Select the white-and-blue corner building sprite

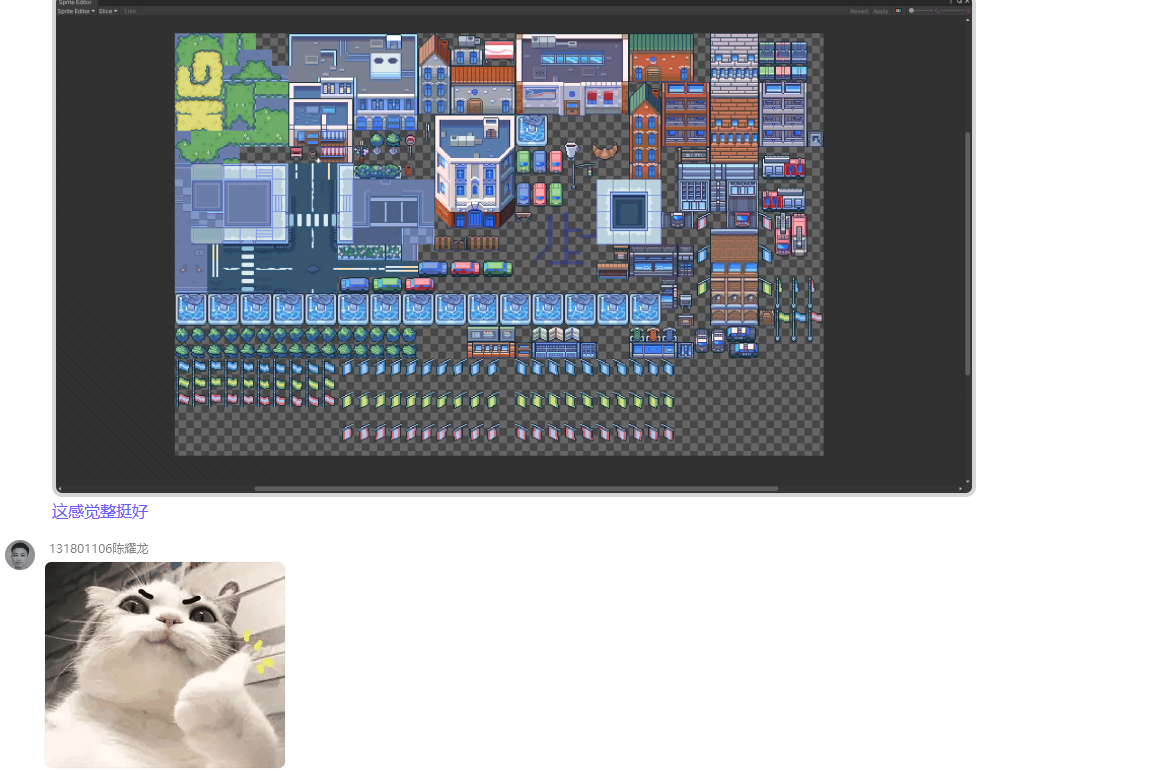click(x=475, y=172)
